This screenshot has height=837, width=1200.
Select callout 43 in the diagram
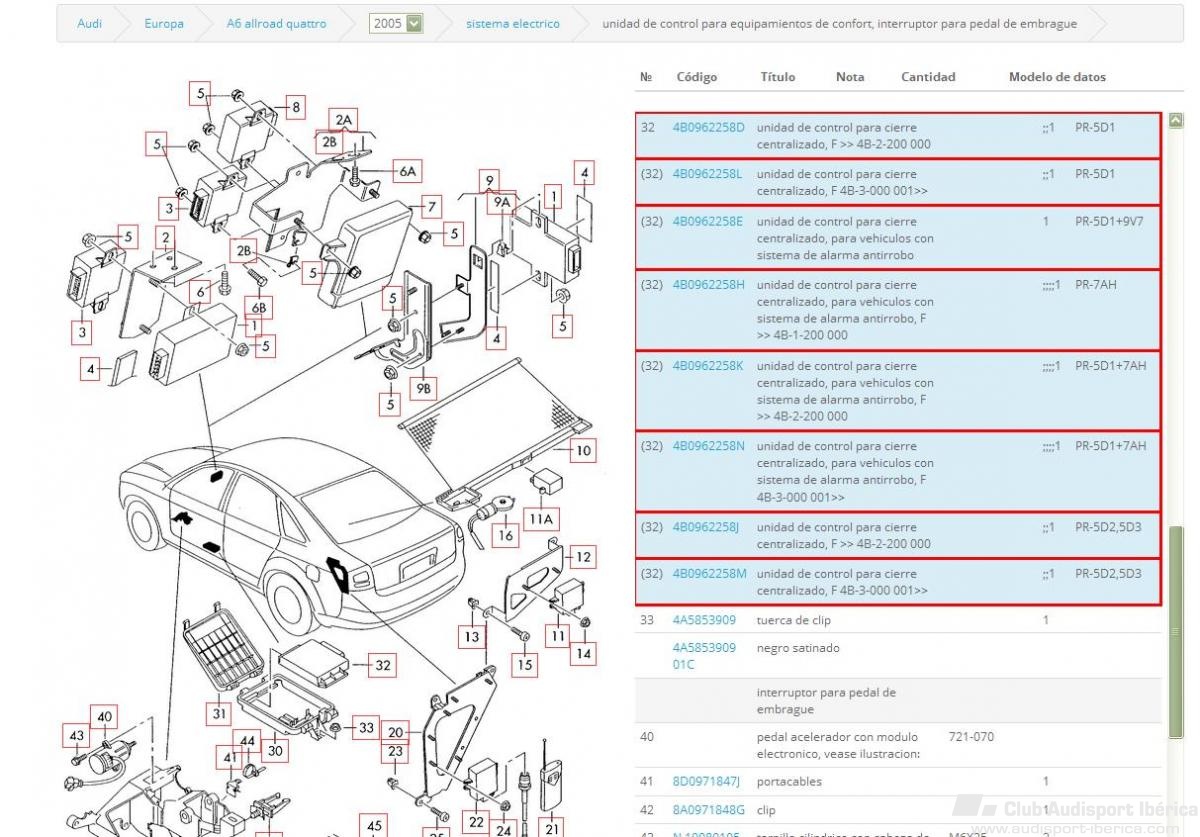click(x=76, y=737)
